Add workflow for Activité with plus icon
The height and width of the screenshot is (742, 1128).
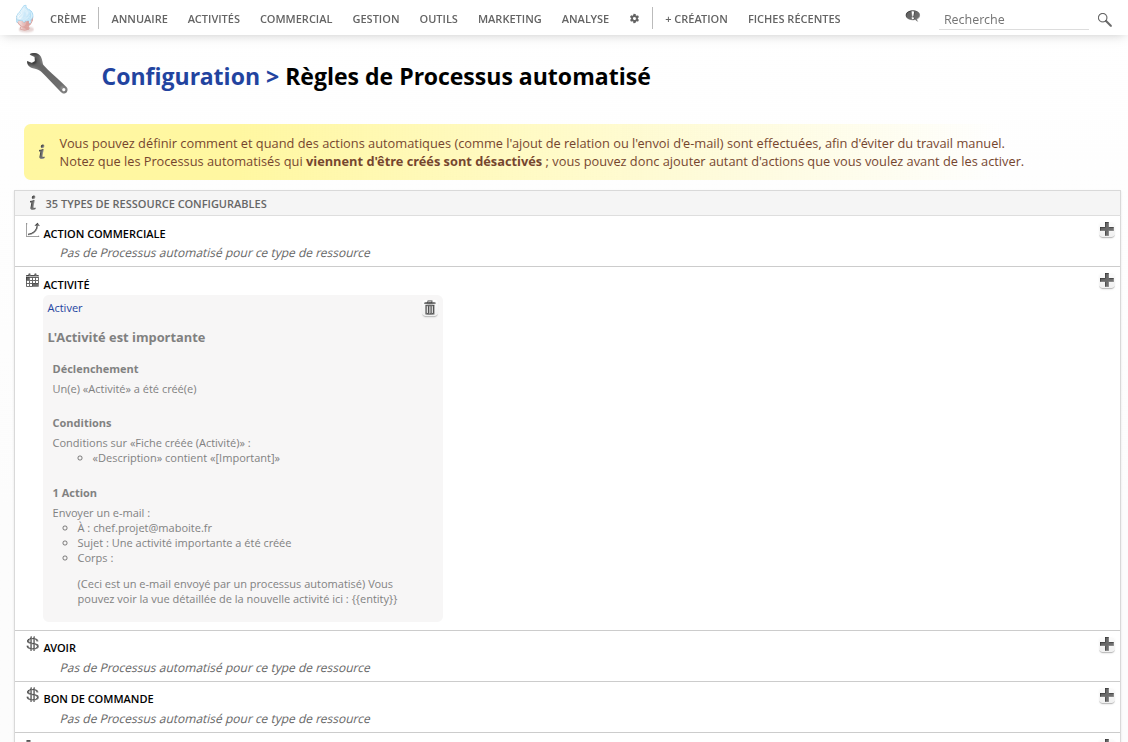coord(1106,281)
